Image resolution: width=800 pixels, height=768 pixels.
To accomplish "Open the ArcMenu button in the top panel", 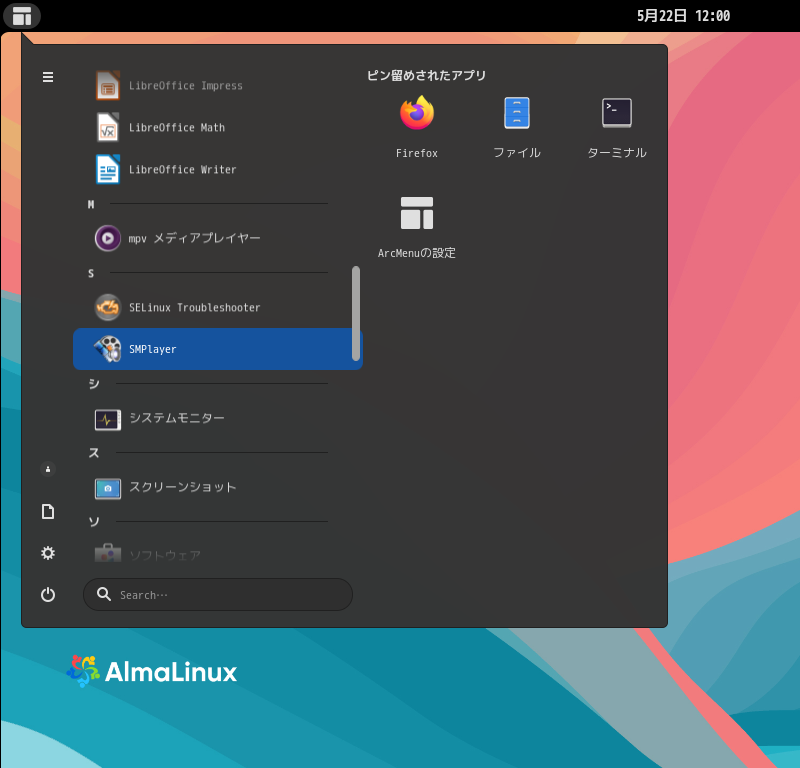I will (22, 16).
